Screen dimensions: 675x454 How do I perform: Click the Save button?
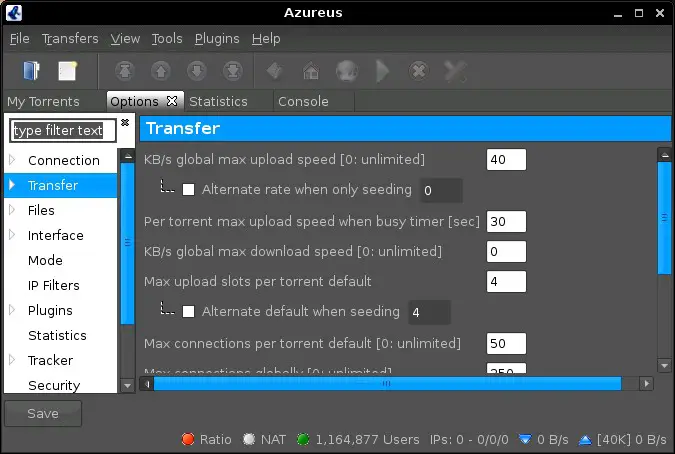[43, 414]
